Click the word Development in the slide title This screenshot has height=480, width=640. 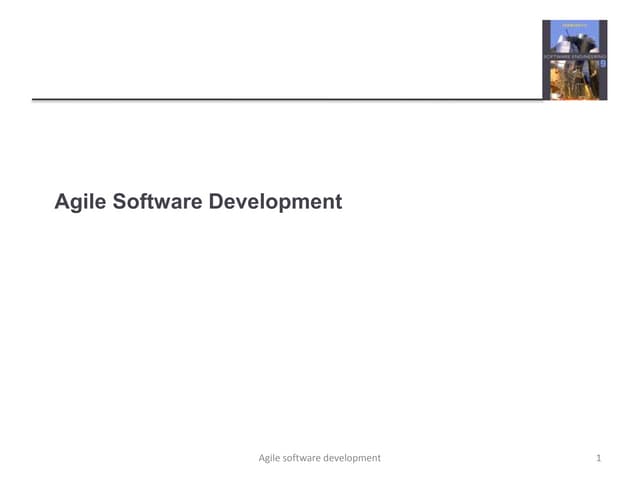276,202
